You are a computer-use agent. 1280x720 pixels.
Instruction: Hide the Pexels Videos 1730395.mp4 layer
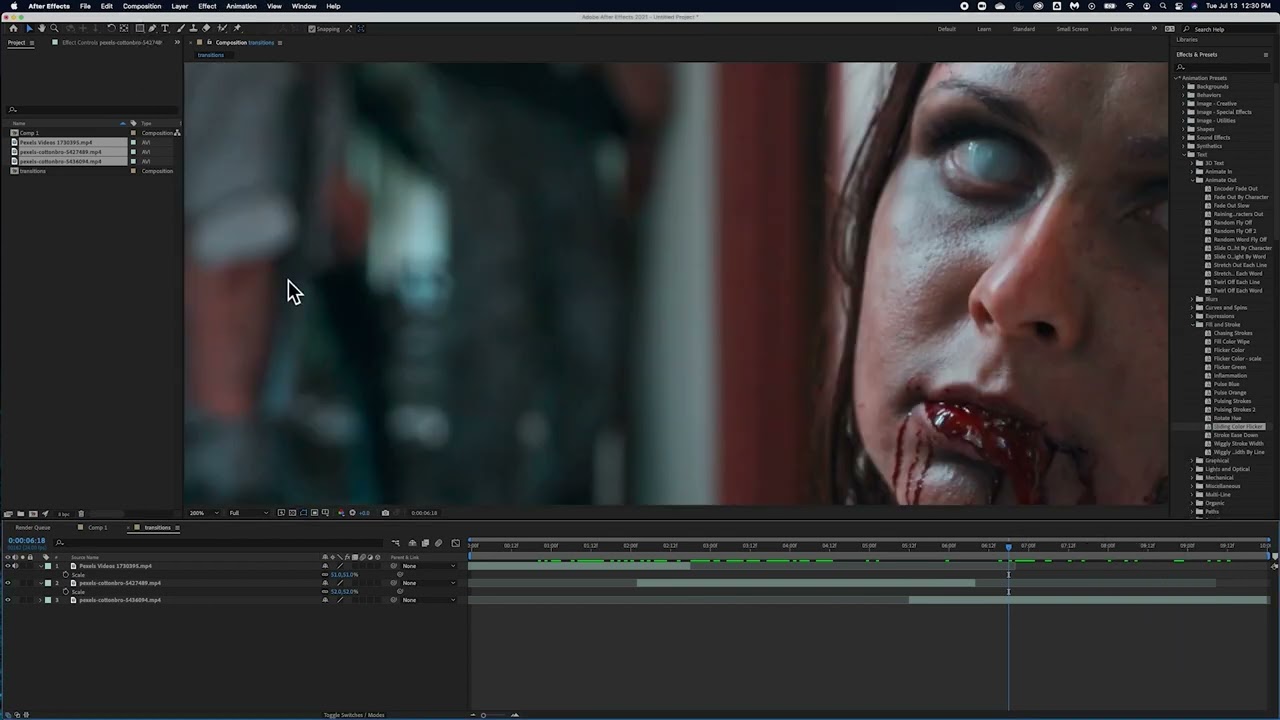click(x=7, y=566)
